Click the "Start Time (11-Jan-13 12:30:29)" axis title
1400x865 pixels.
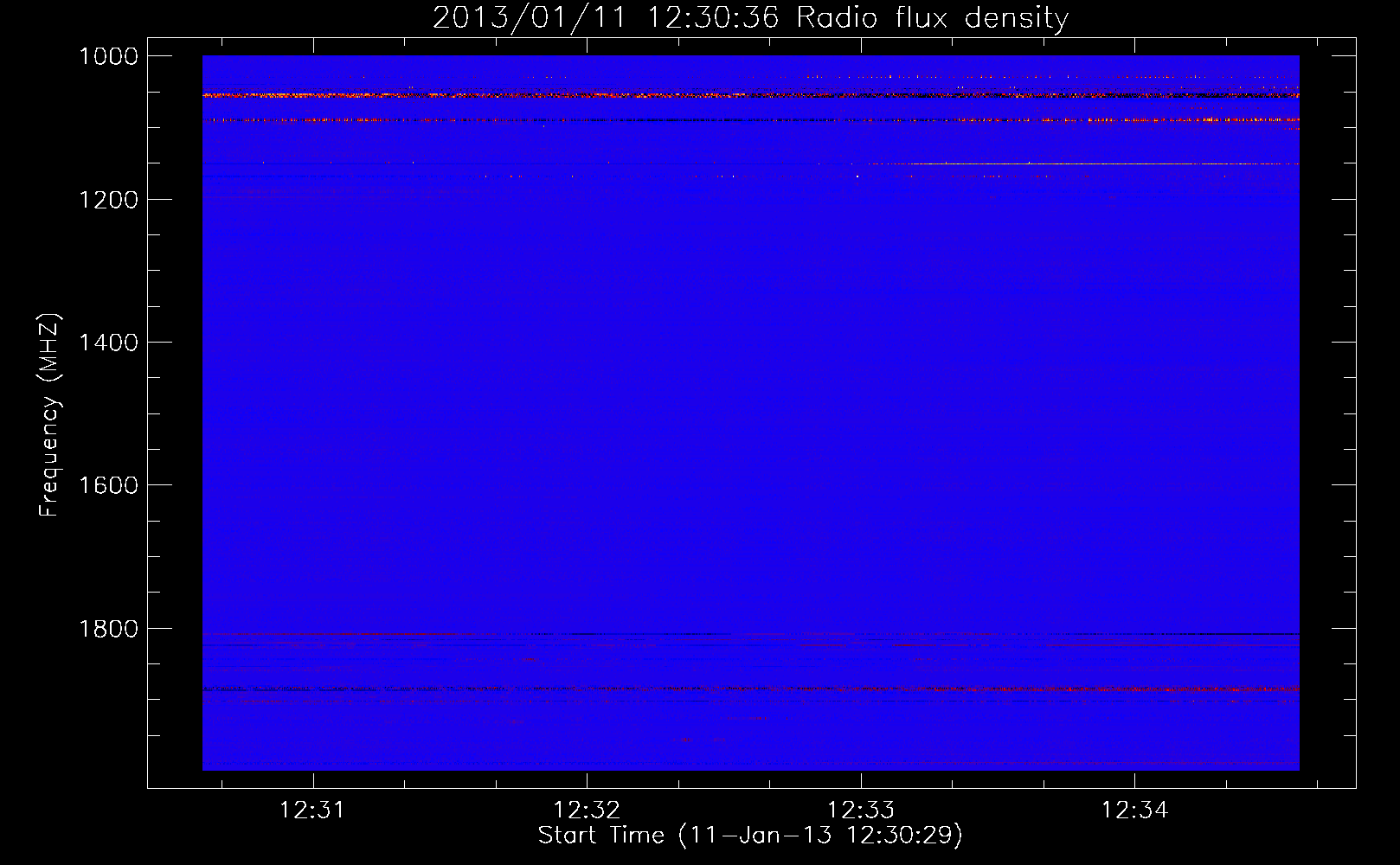pos(750,836)
